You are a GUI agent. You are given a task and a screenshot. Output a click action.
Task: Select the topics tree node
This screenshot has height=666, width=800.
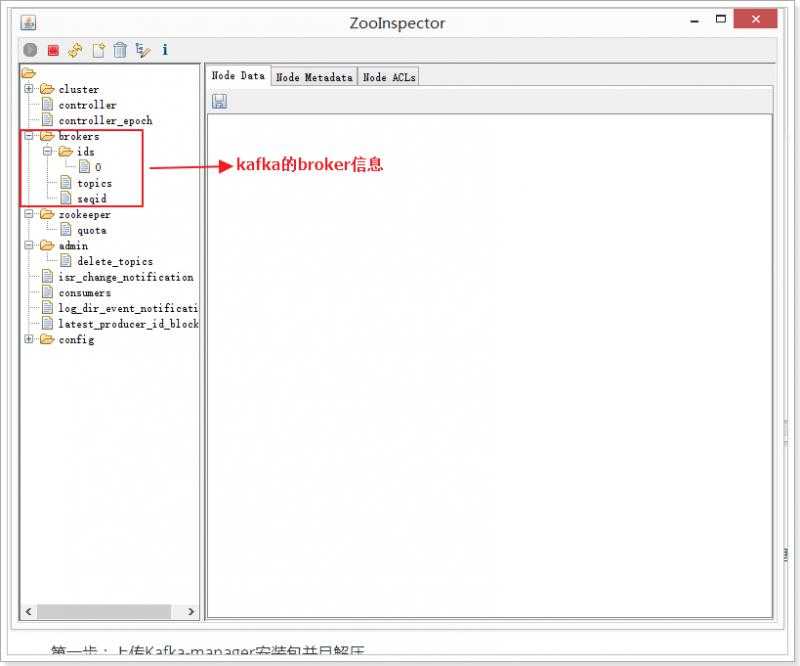pyautogui.click(x=94, y=183)
